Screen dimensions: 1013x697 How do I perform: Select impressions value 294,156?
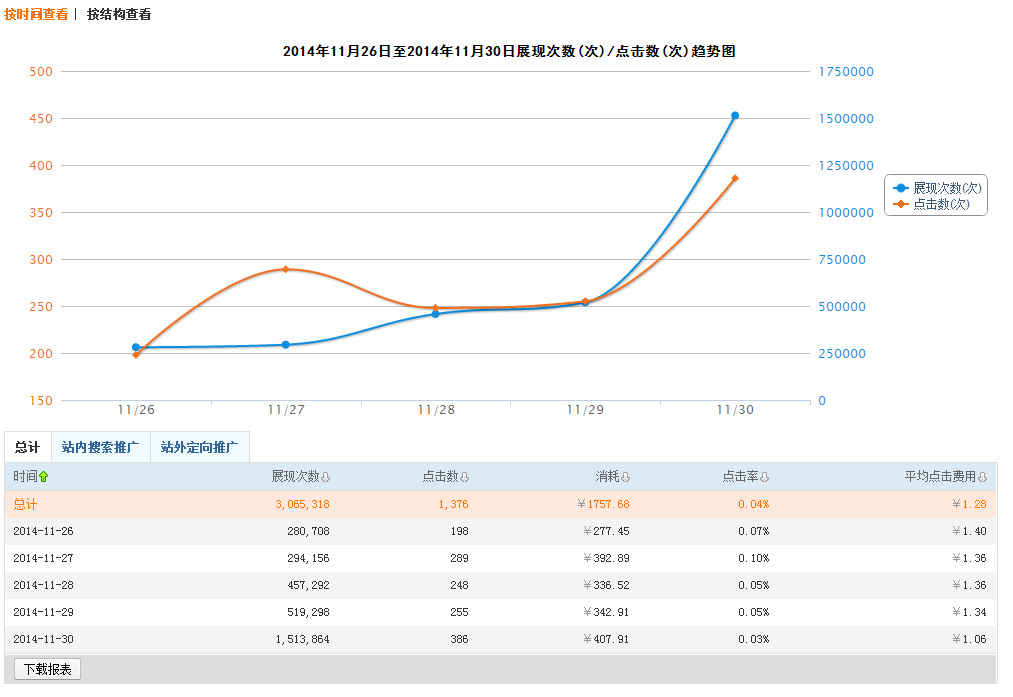coord(308,559)
